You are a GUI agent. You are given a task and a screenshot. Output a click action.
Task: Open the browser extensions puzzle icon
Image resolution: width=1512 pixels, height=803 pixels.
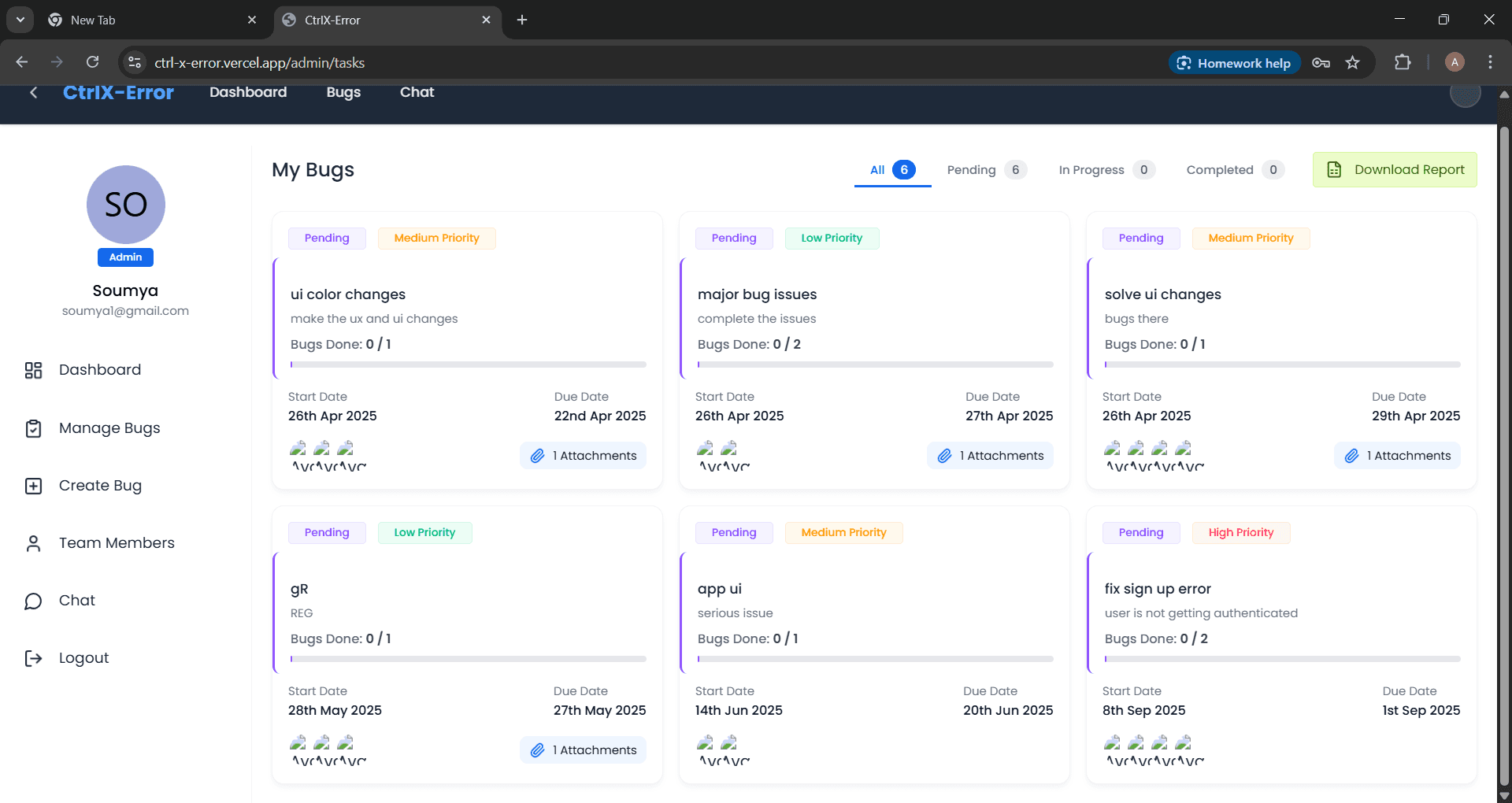1403,63
